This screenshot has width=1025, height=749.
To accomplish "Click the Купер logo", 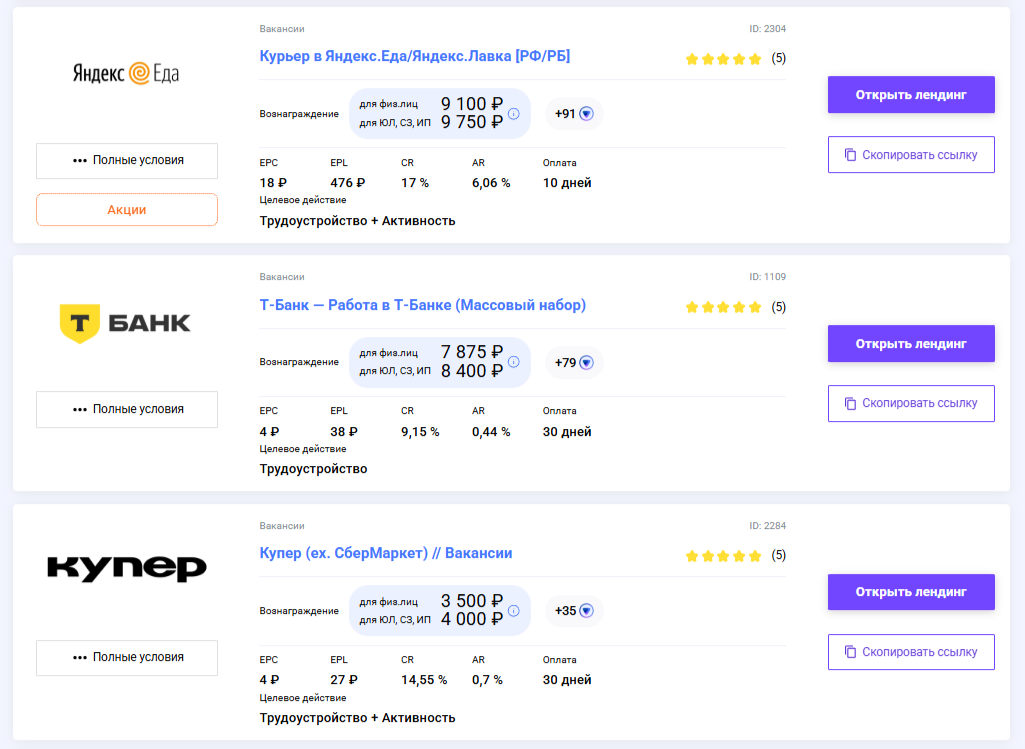I will (x=127, y=568).
